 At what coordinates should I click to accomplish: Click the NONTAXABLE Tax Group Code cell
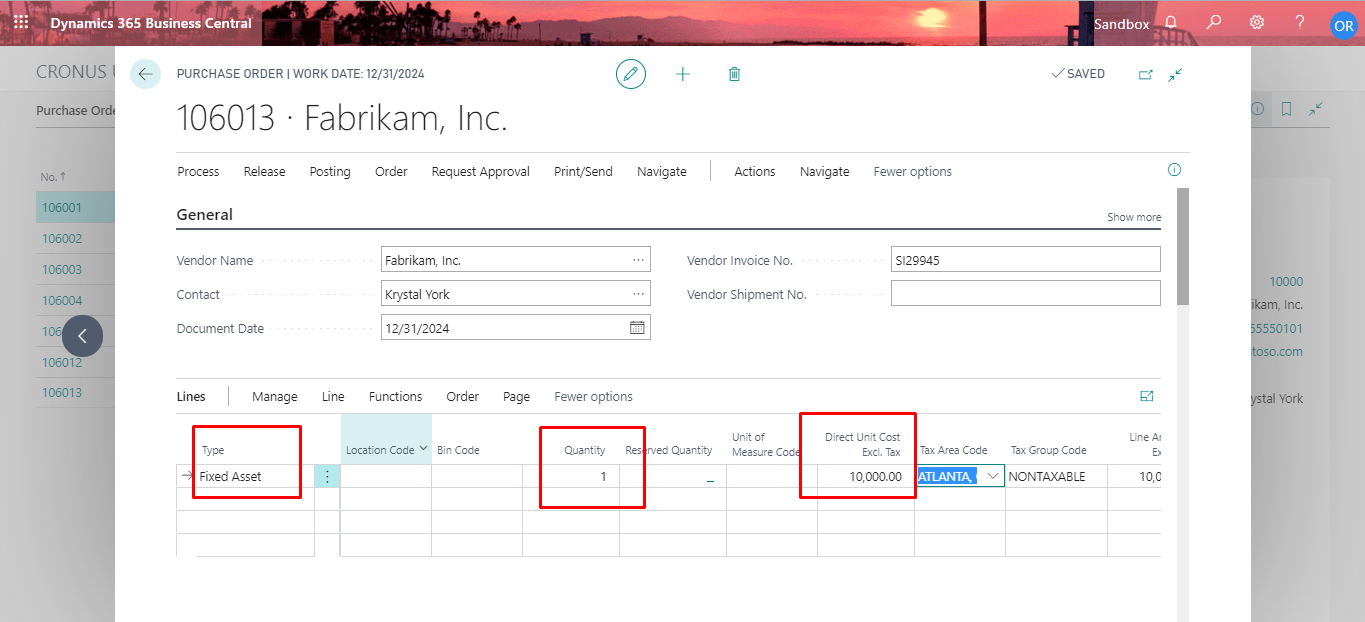tap(1056, 477)
